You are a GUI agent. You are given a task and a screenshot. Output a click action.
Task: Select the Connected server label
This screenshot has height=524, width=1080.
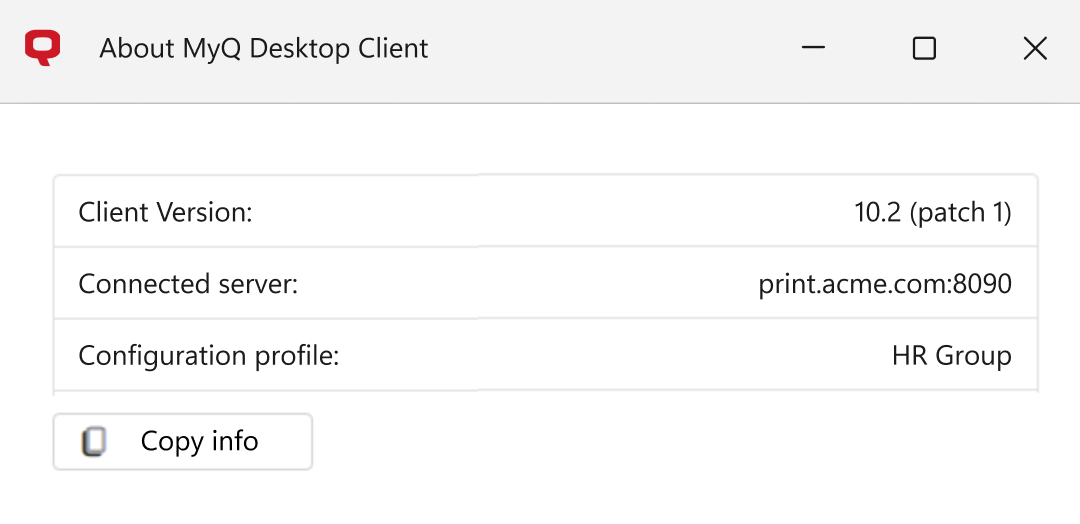pos(188,284)
